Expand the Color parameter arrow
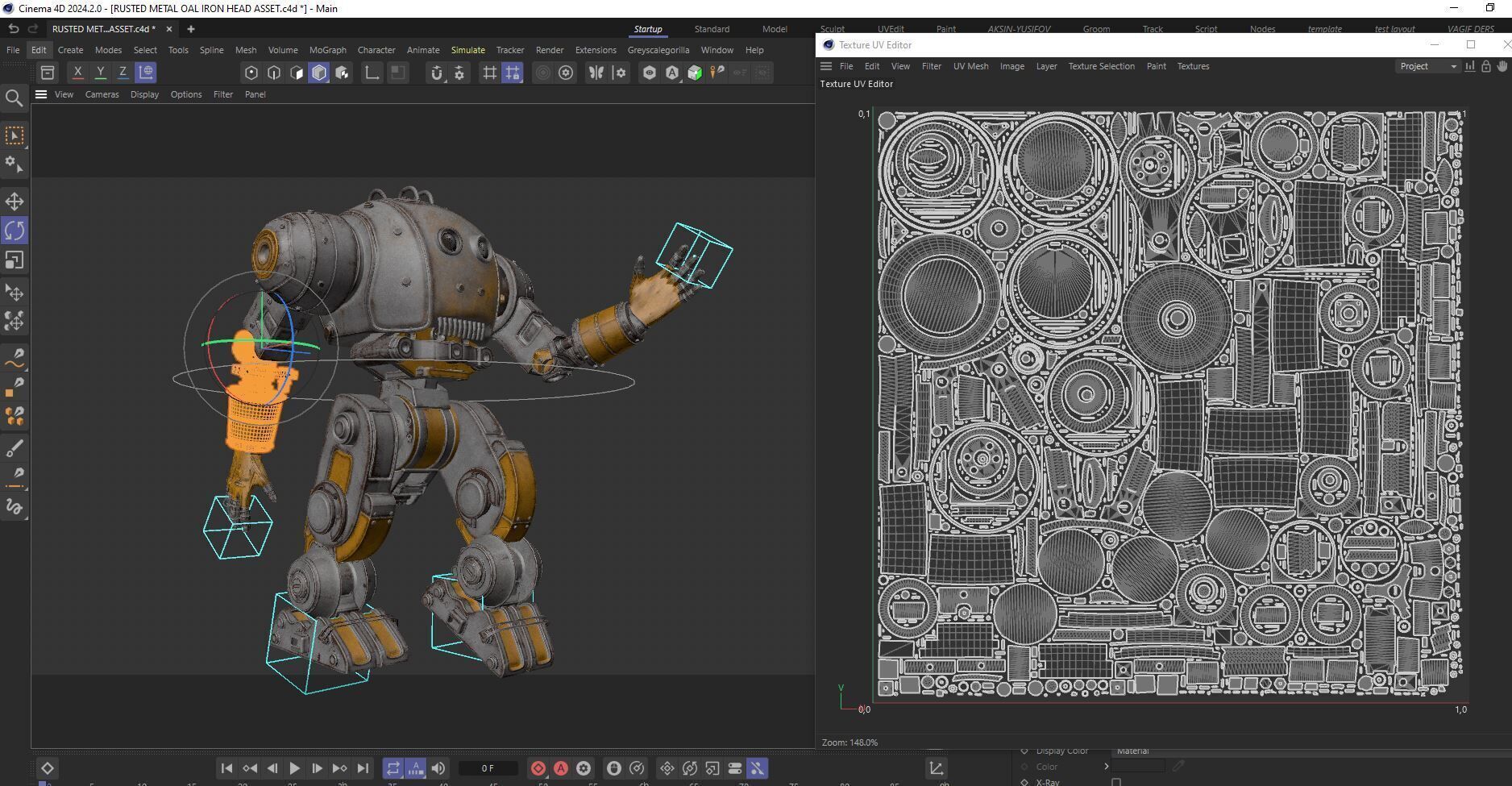Viewport: 1512px width, 786px height. point(1106,766)
